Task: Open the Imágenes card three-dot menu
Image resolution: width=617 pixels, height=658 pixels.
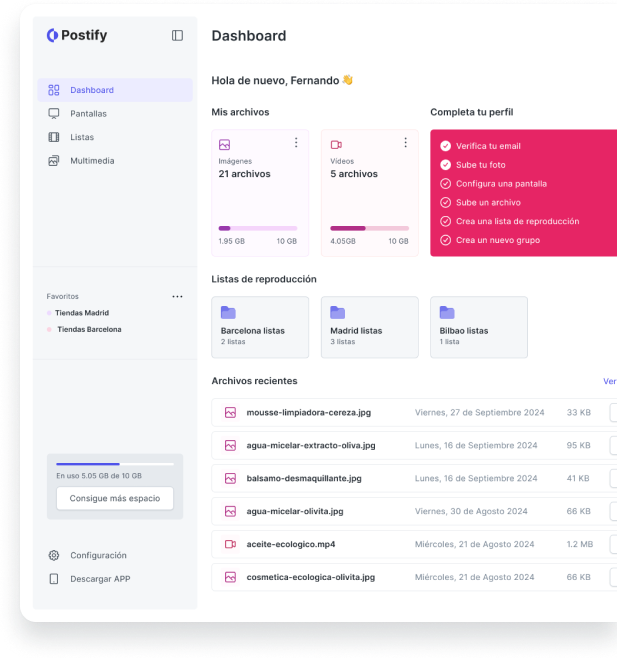Action: click(x=296, y=143)
